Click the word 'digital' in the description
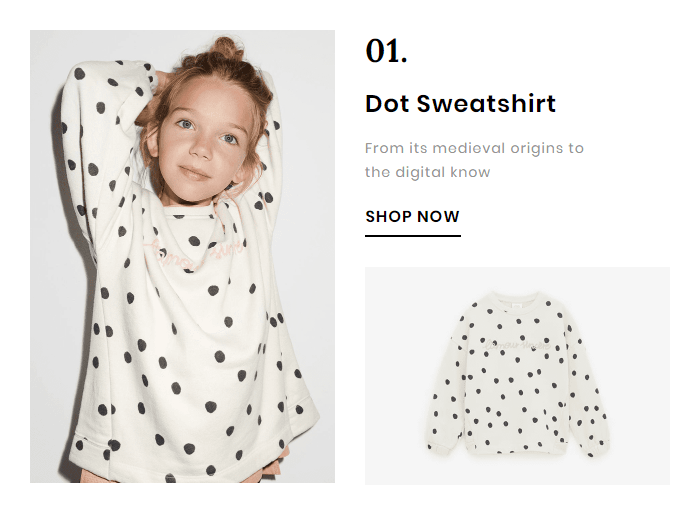The width and height of the screenshot is (700, 515). click(422, 172)
